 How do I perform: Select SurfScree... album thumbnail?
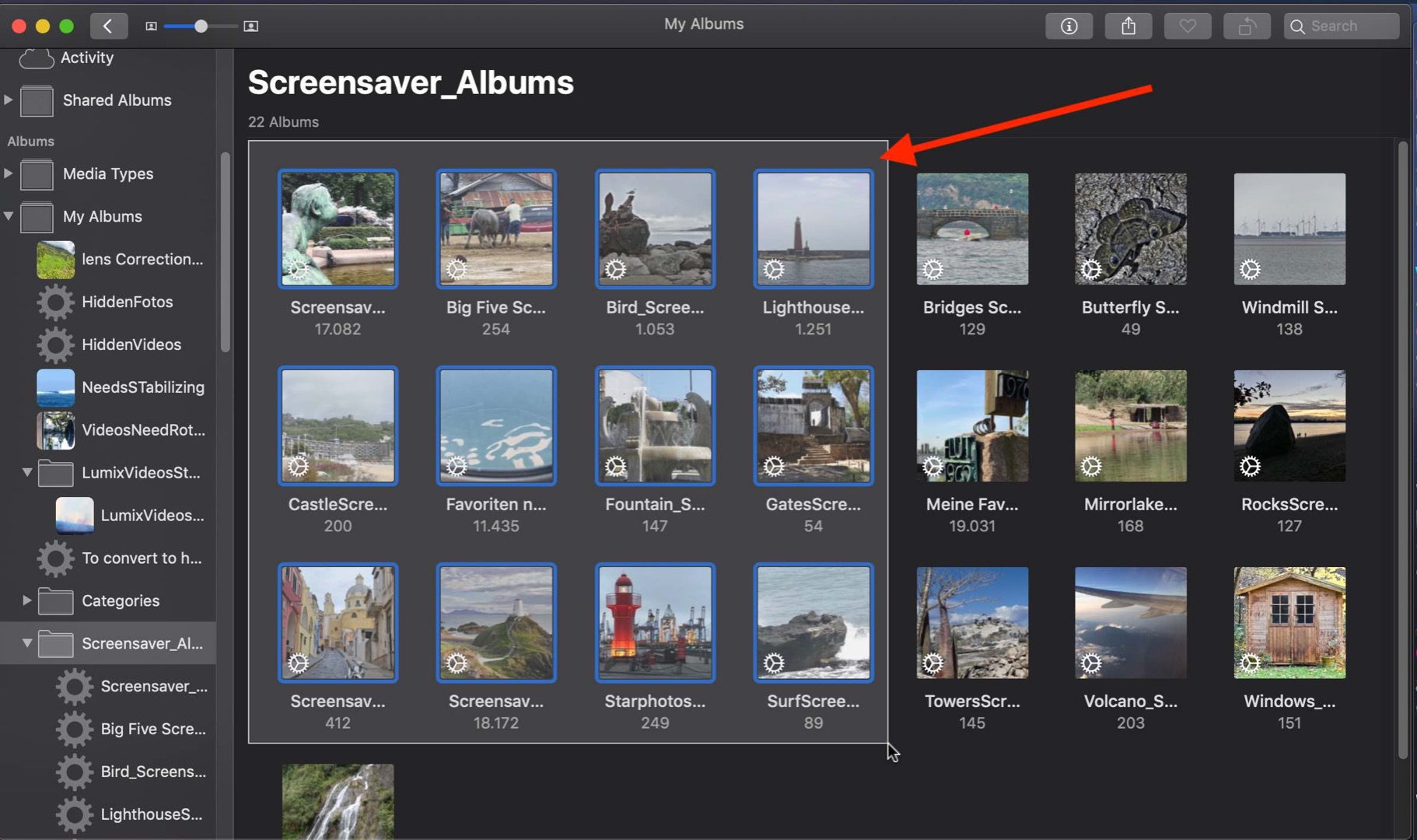coord(813,622)
